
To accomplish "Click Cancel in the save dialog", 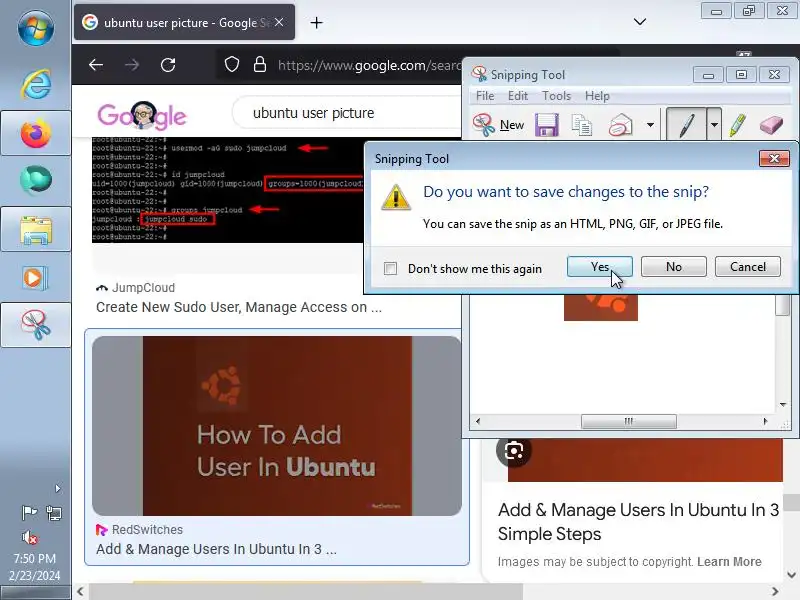I will [x=747, y=266].
